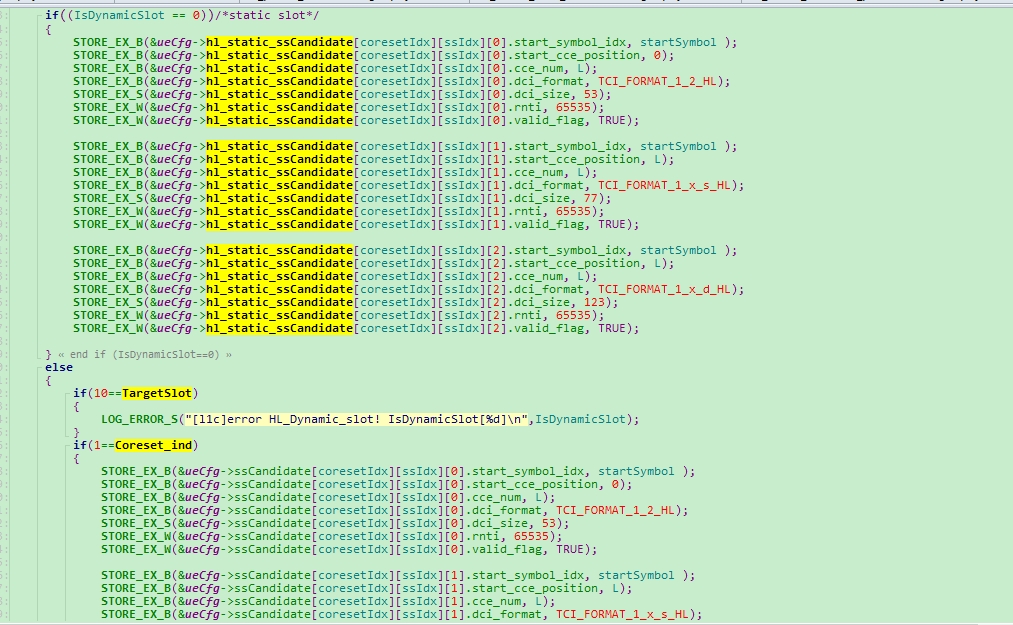Click value 10 in the TargetSlot condition
Screen dimensions: 1013x625
tap(100, 393)
